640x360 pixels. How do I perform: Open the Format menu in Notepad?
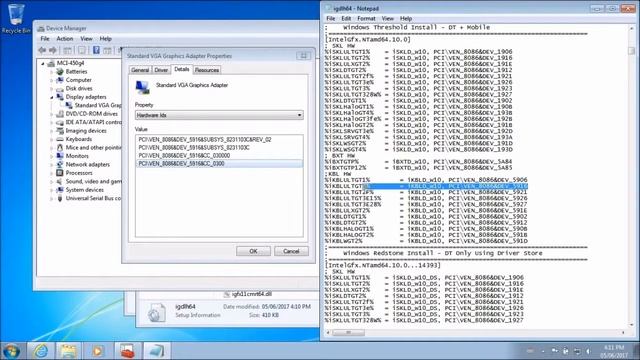coord(366,18)
